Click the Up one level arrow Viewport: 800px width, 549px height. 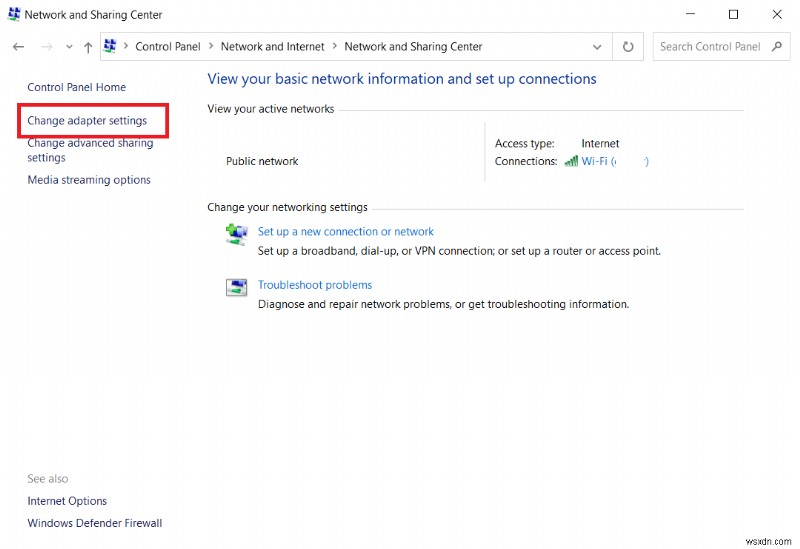[88, 47]
